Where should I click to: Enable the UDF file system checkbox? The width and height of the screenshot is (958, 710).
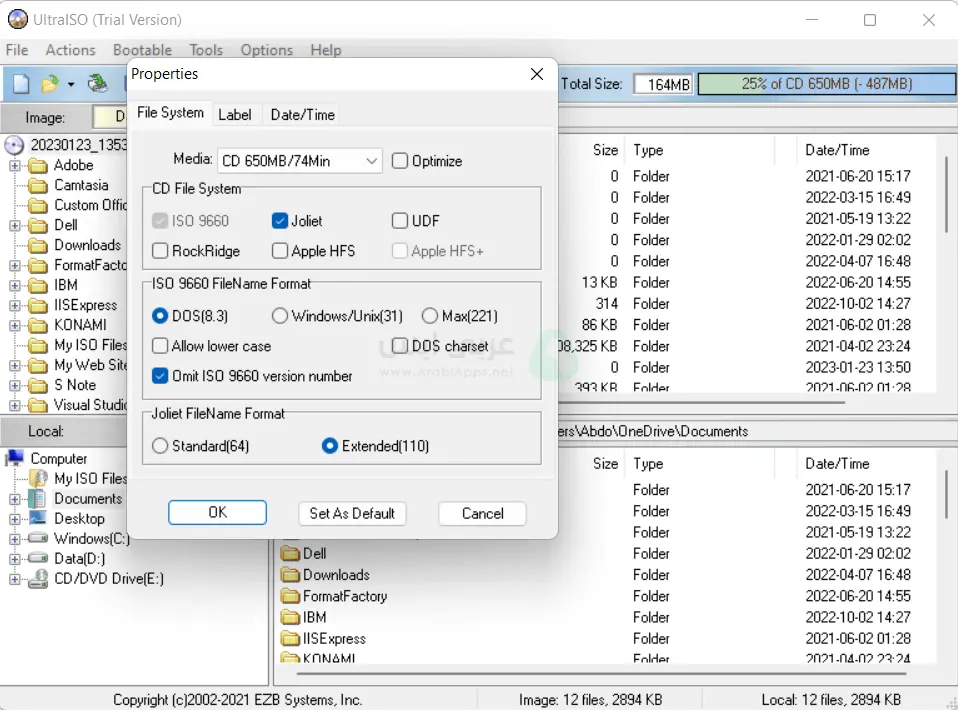tap(400, 221)
